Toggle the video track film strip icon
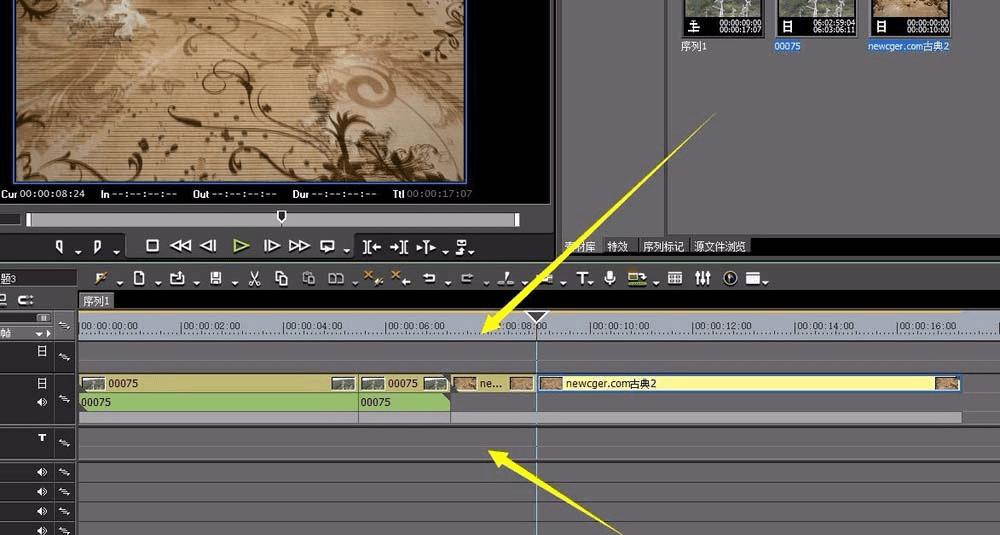This screenshot has height=535, width=1000. [x=42, y=383]
